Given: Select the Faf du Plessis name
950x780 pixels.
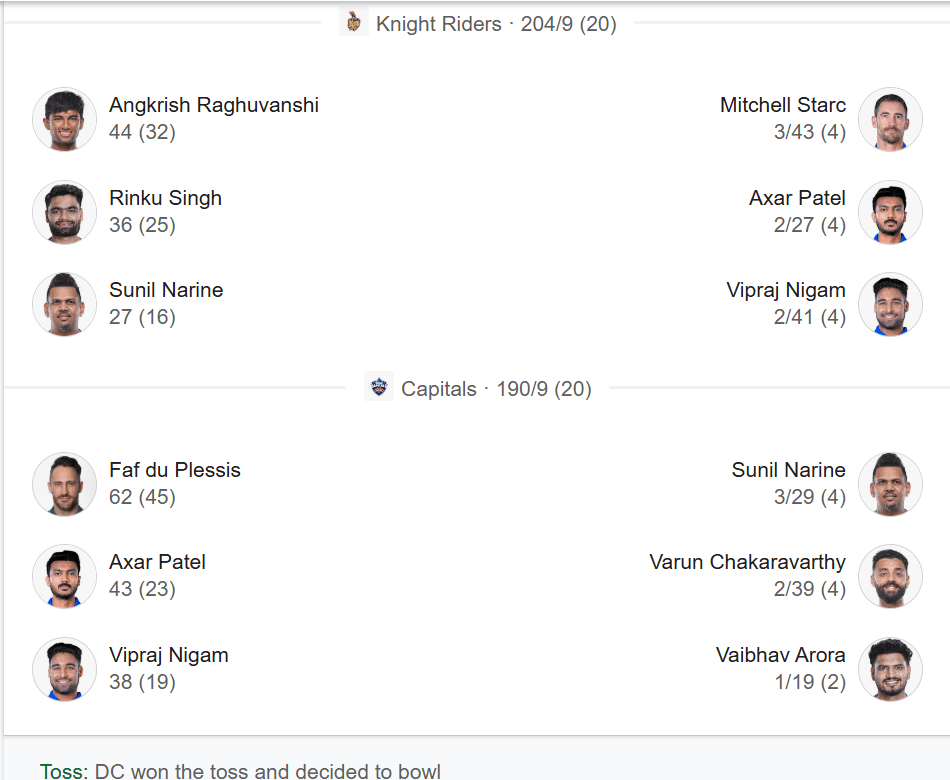Looking at the screenshot, I should [x=175, y=470].
